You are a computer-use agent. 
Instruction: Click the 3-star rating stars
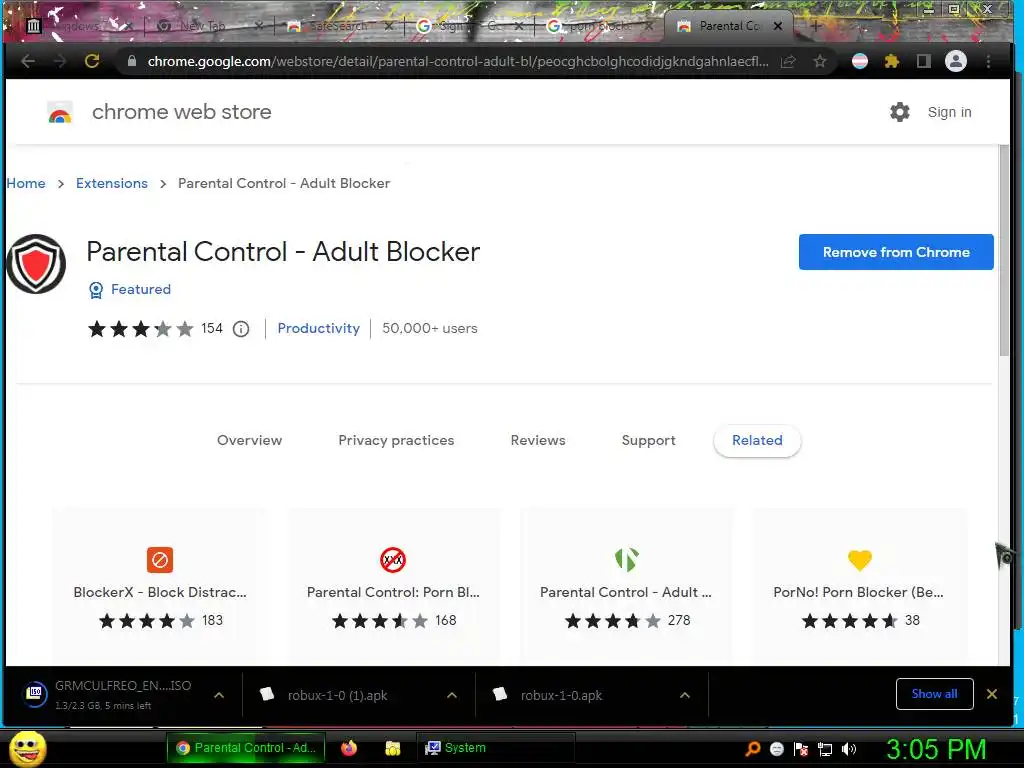[140, 328]
